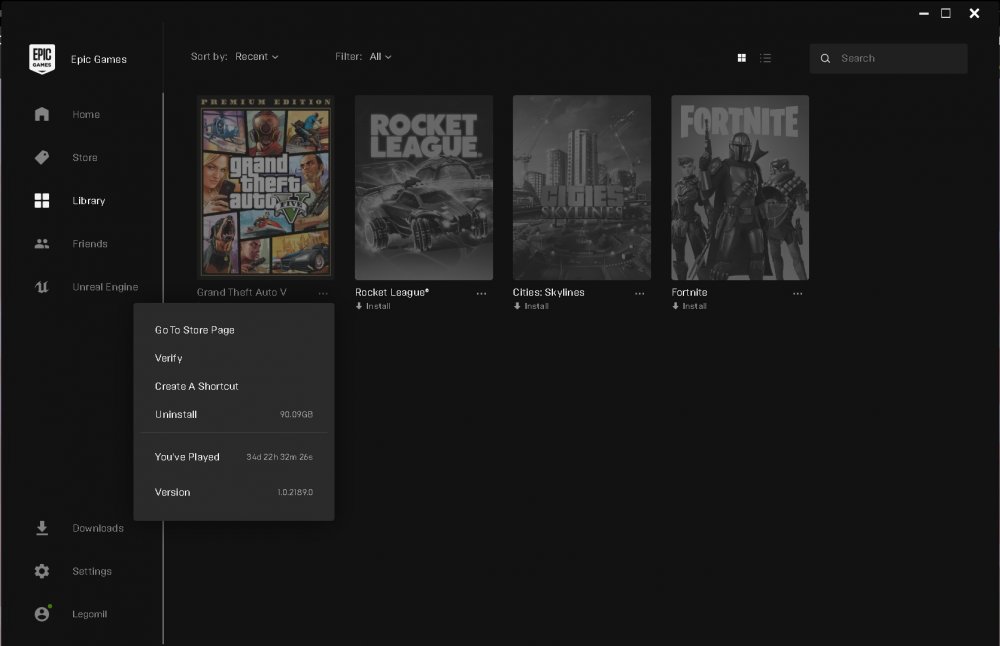Switch to grid view layout
1000x646 pixels.
point(742,58)
